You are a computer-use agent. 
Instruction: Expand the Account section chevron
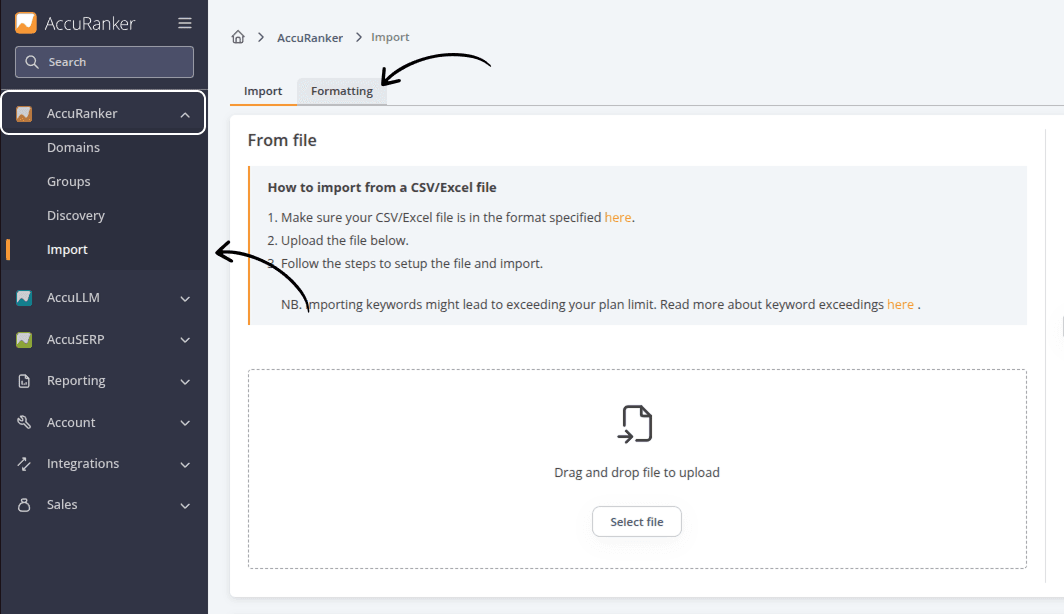(185, 423)
